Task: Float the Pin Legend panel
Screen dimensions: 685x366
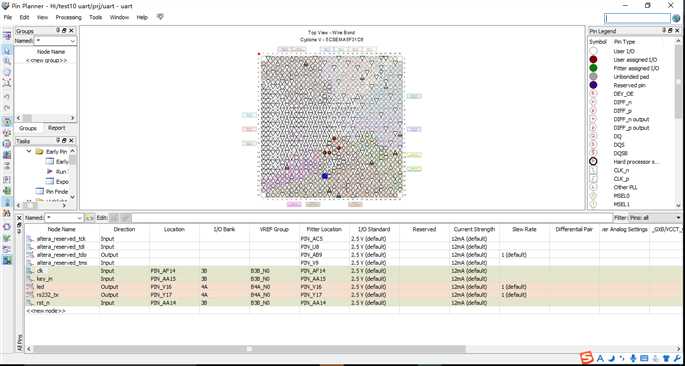Action: click(x=671, y=31)
